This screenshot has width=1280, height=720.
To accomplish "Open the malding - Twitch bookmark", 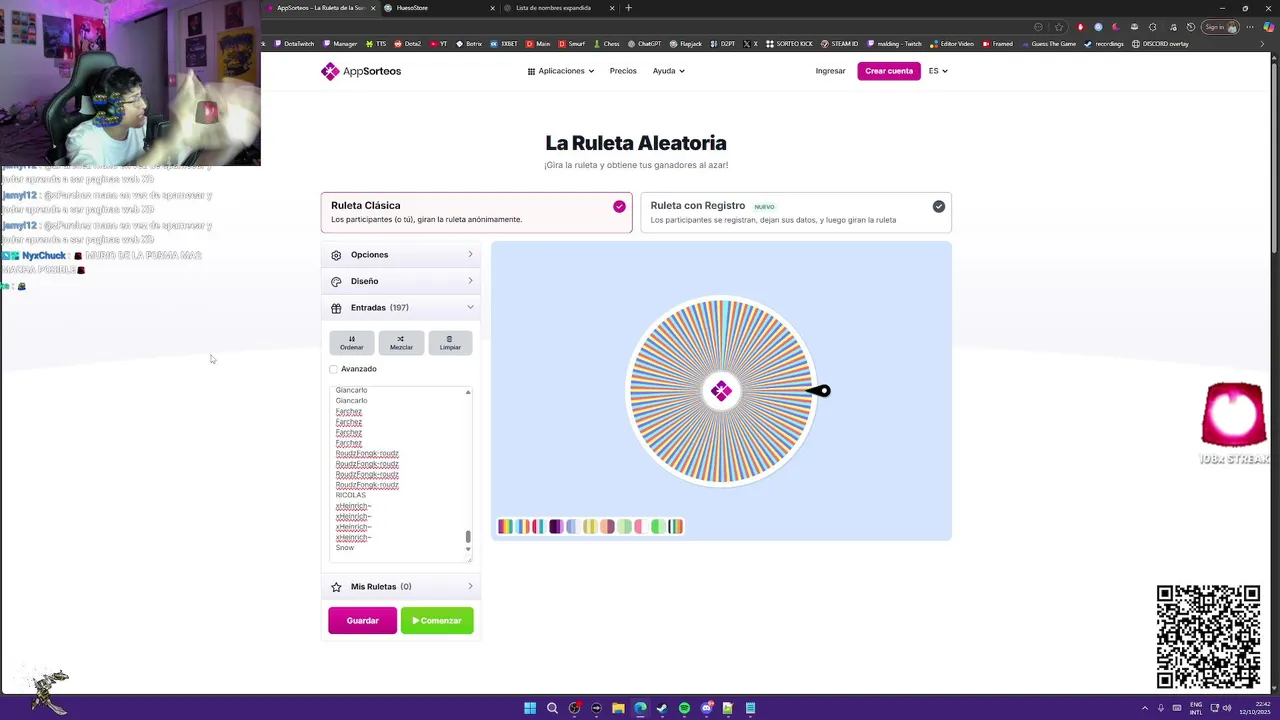I will [895, 44].
